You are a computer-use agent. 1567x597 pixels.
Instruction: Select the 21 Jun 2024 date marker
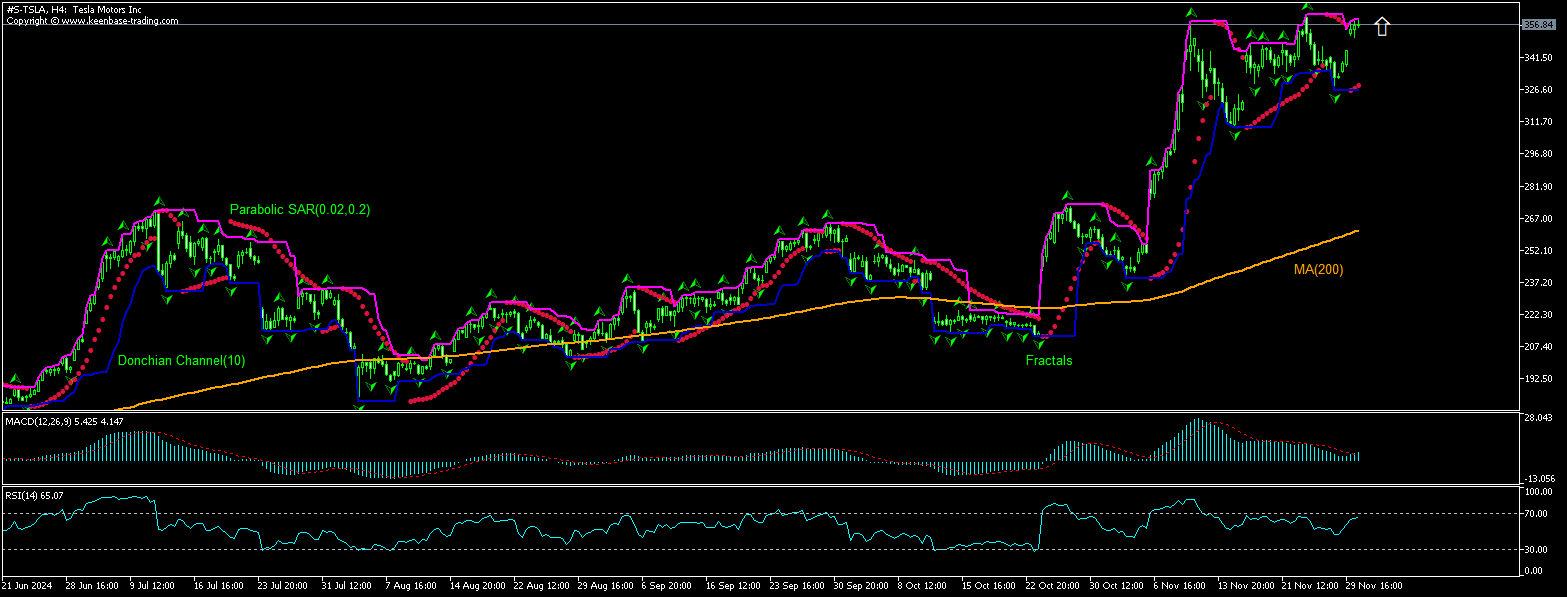(x=27, y=583)
